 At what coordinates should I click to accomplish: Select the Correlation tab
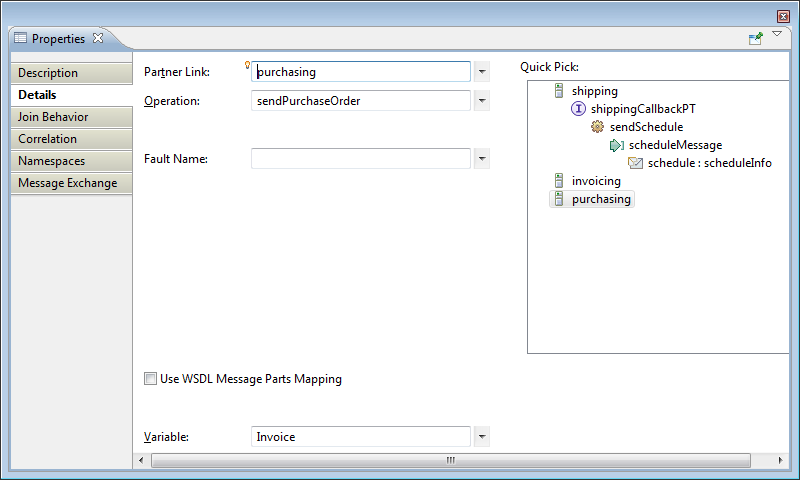(70, 139)
